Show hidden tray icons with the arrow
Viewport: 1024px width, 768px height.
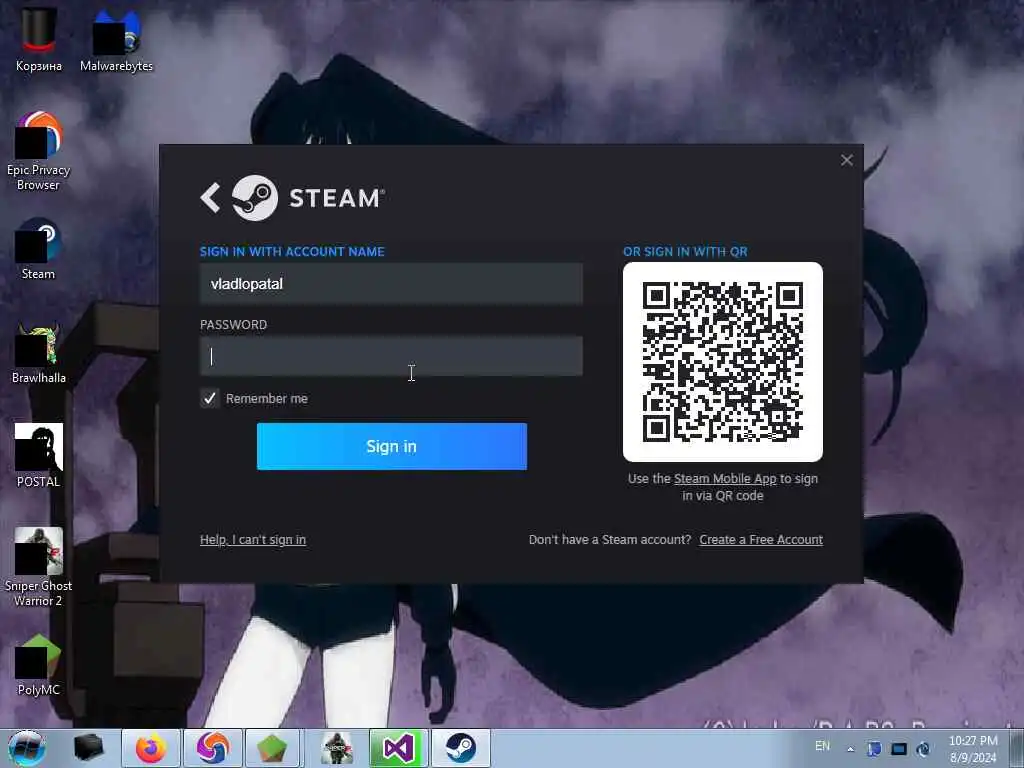(850, 749)
